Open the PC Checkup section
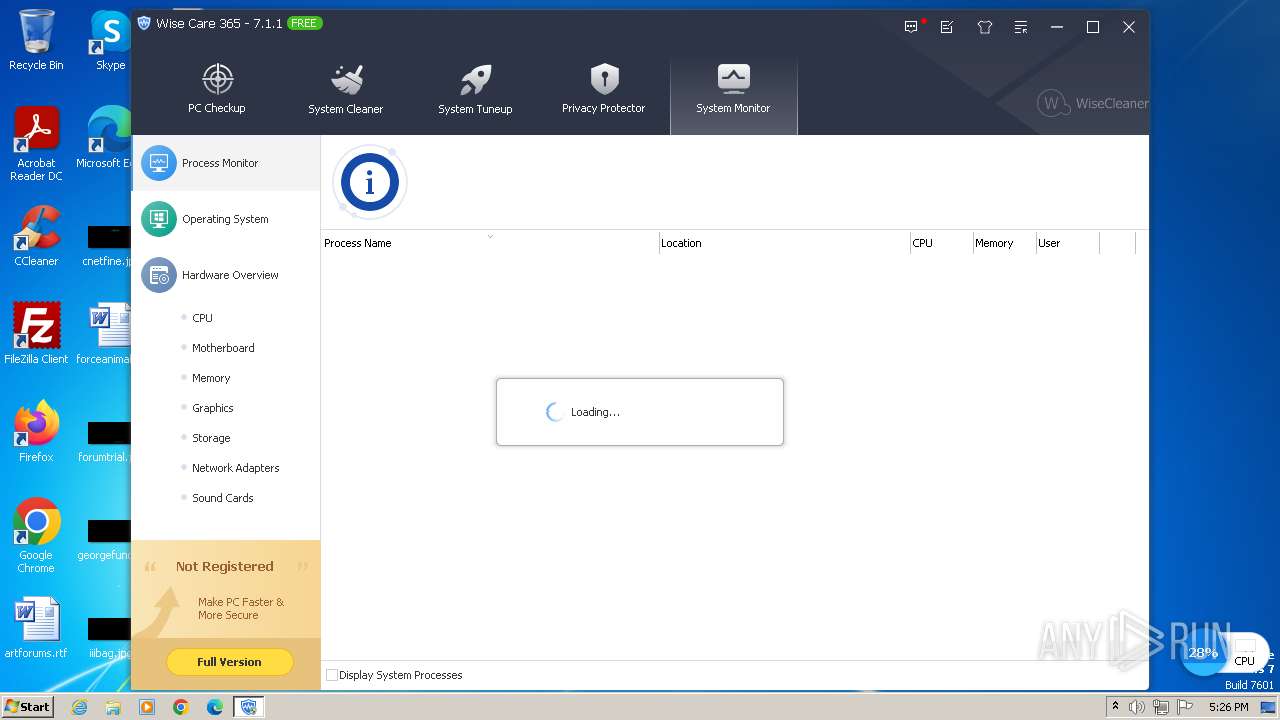Screen dimensions: 1280x720 pyautogui.click(x=217, y=90)
